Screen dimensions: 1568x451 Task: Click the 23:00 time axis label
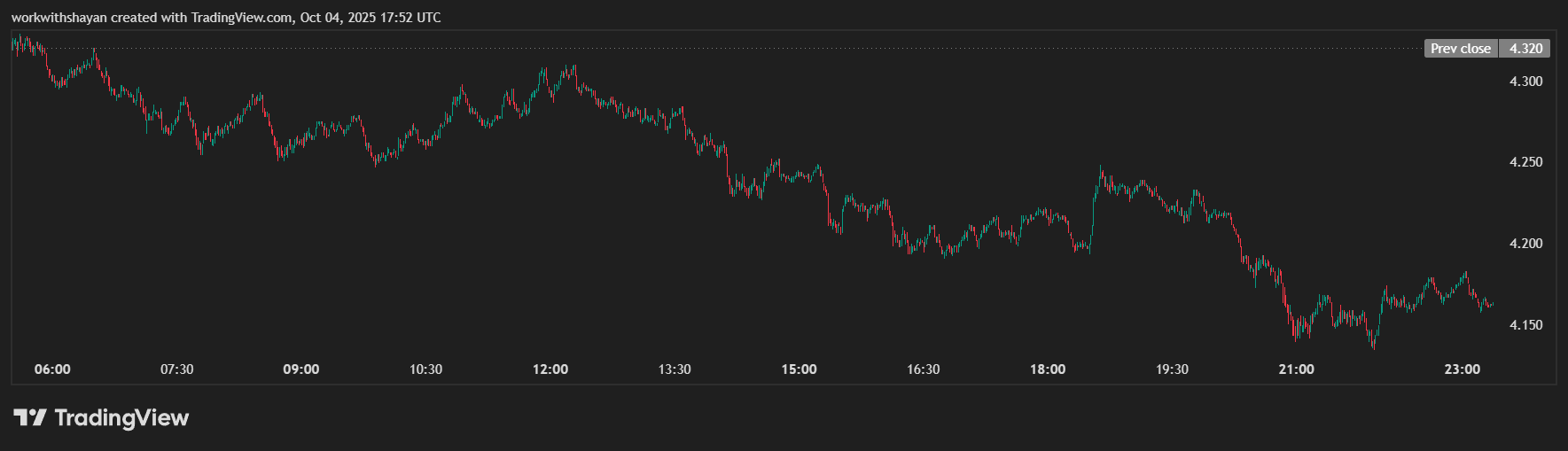pos(1462,369)
